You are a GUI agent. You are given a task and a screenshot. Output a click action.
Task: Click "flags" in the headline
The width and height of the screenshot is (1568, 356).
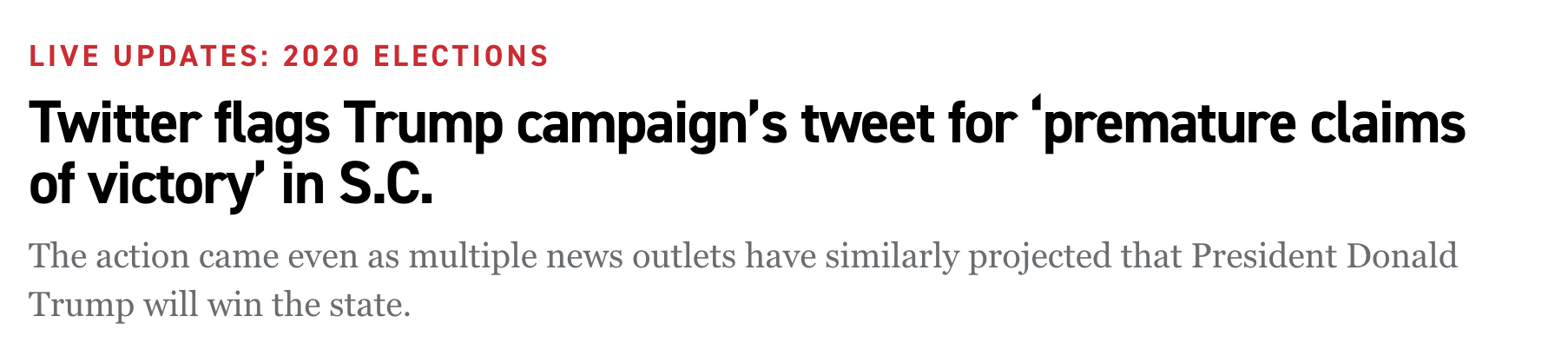click(273, 126)
